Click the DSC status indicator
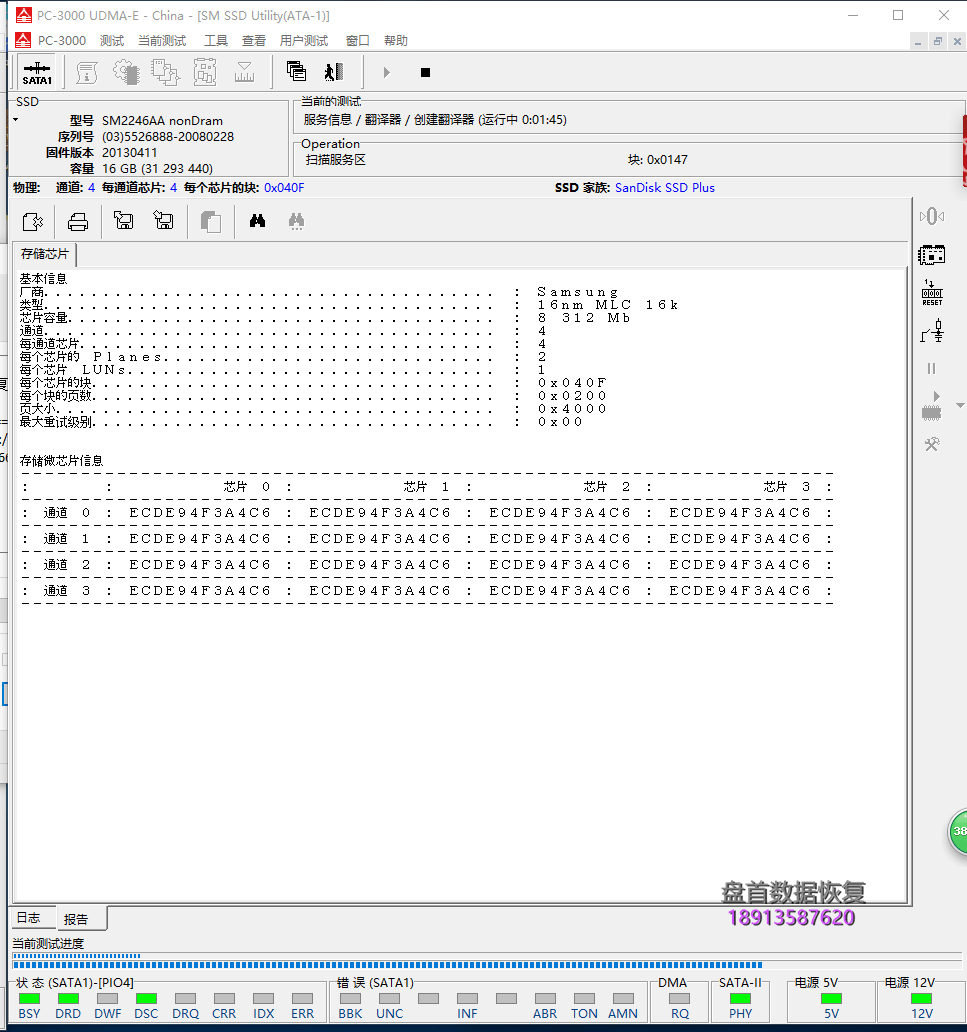 click(146, 998)
